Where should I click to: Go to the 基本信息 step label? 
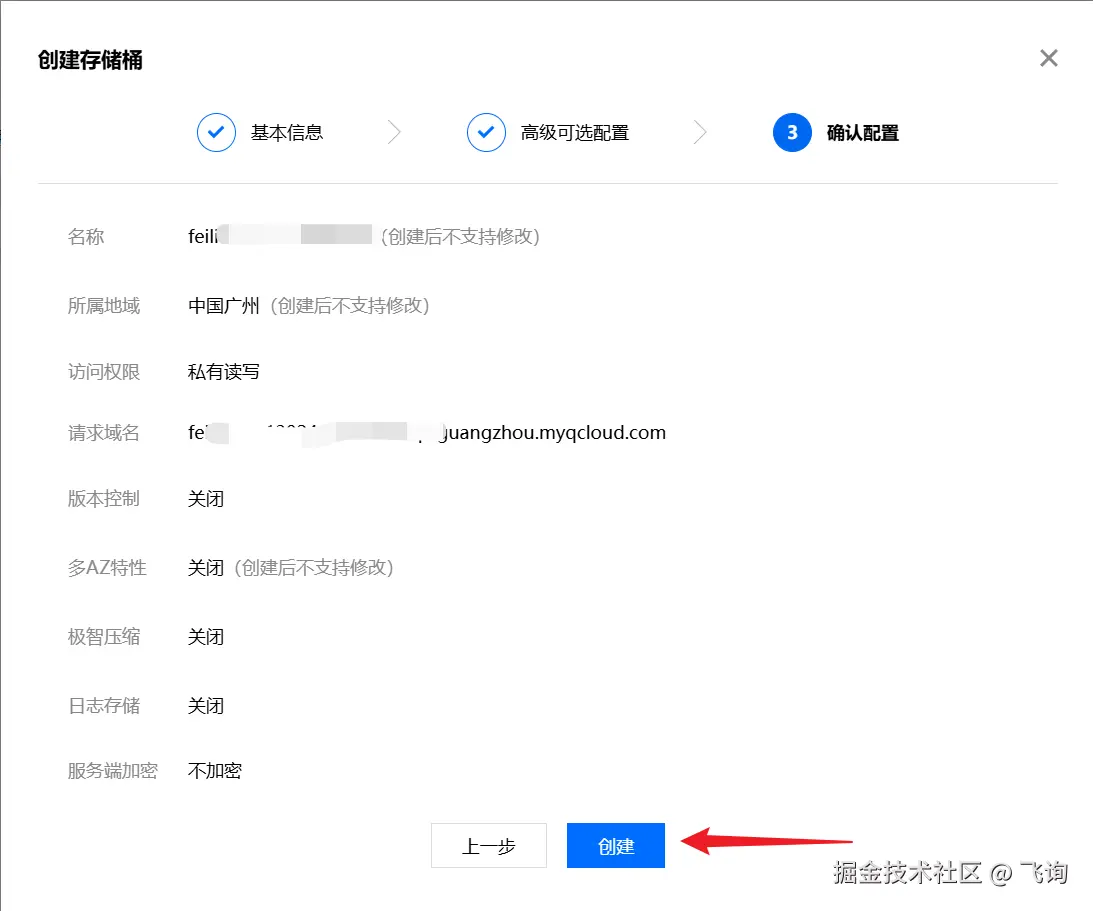tap(286, 132)
